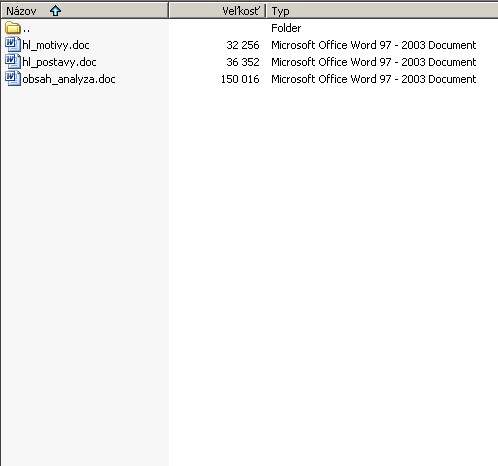Sort files by Typ column header
Viewport: 498px width, 466px height.
click(x=382, y=11)
